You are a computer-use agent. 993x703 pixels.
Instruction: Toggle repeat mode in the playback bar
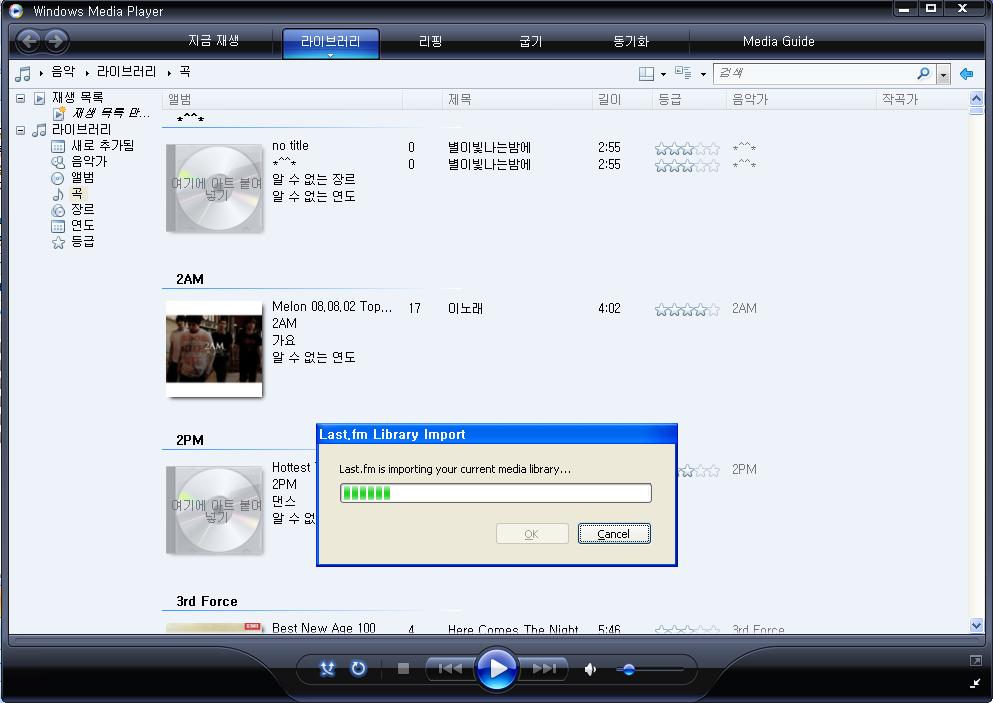[358, 668]
